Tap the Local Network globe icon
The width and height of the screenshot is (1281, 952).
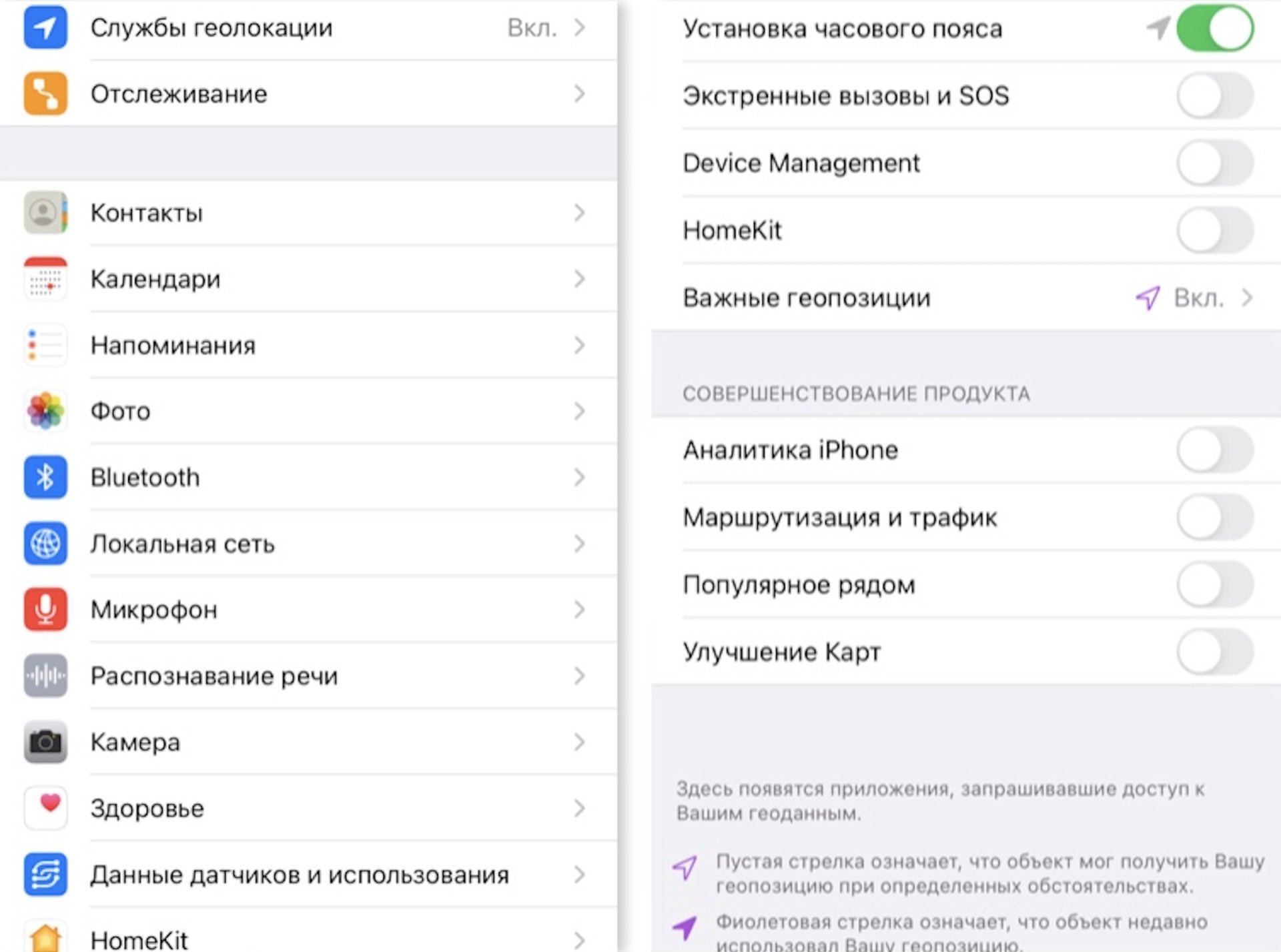45,543
